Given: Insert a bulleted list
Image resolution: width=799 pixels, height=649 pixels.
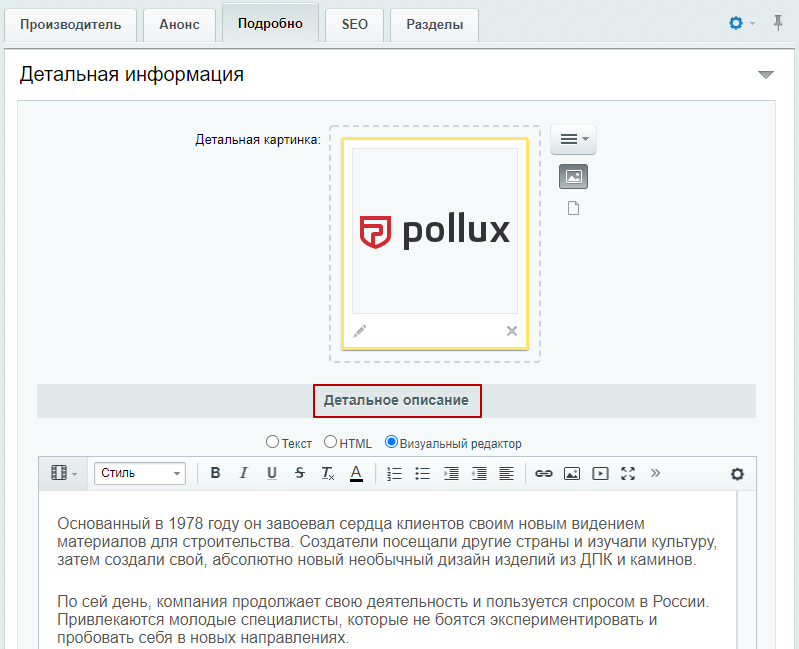Looking at the screenshot, I should (422, 473).
